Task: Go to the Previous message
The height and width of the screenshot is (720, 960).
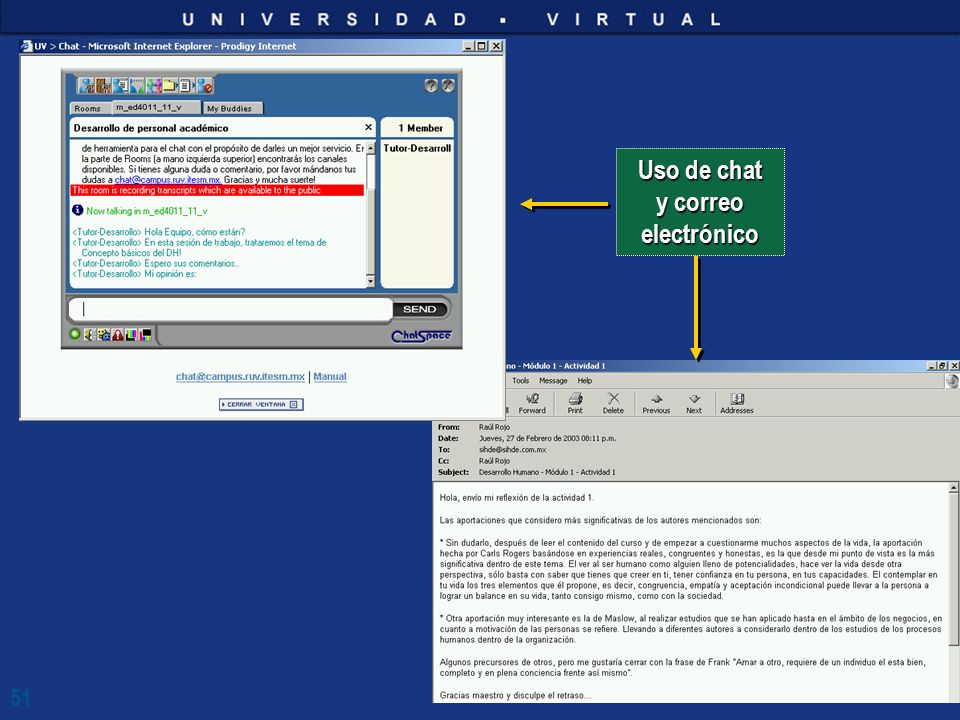Action: [x=656, y=403]
